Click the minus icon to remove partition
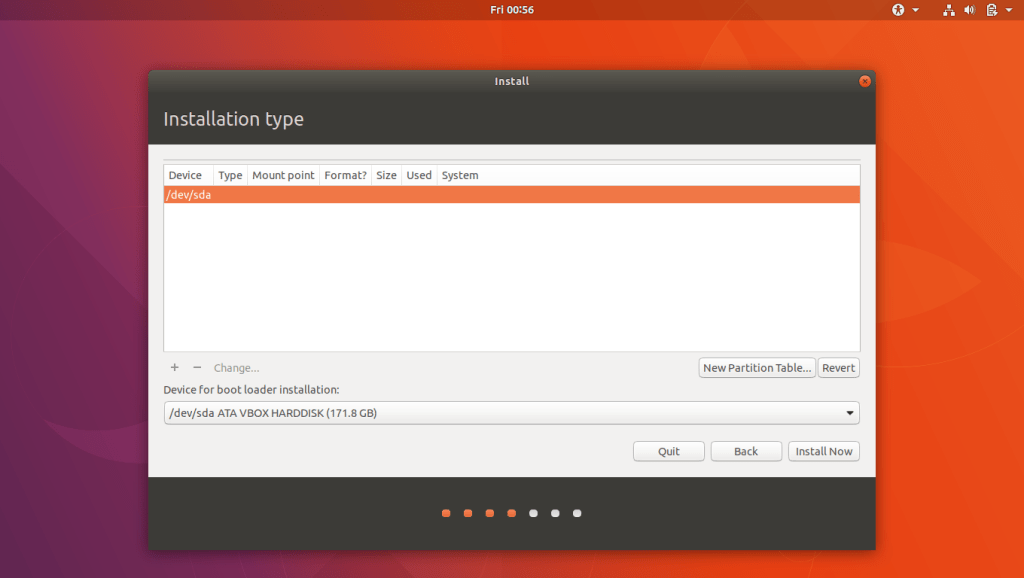 pyautogui.click(x=197, y=368)
